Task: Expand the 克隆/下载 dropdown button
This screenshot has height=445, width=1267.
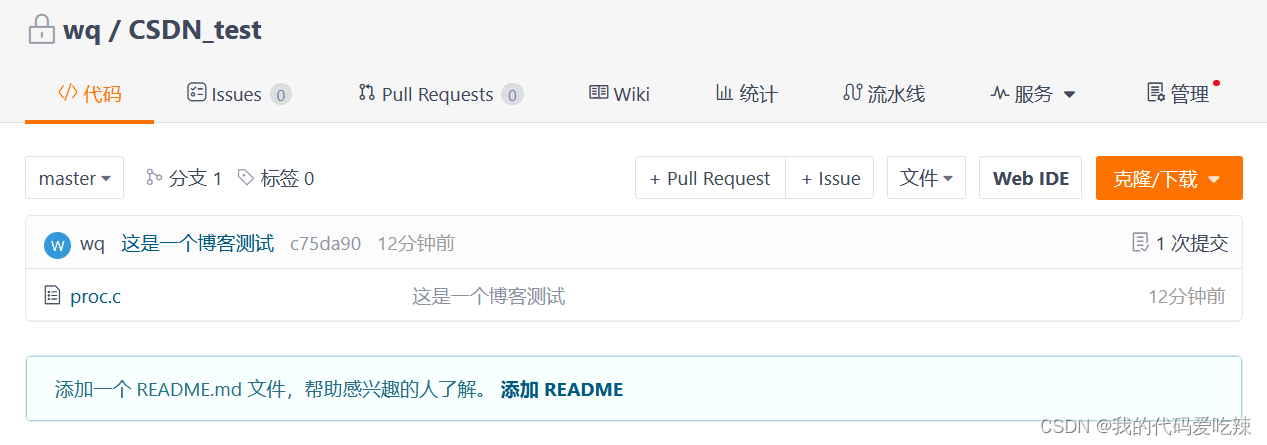Action: coord(1168,178)
